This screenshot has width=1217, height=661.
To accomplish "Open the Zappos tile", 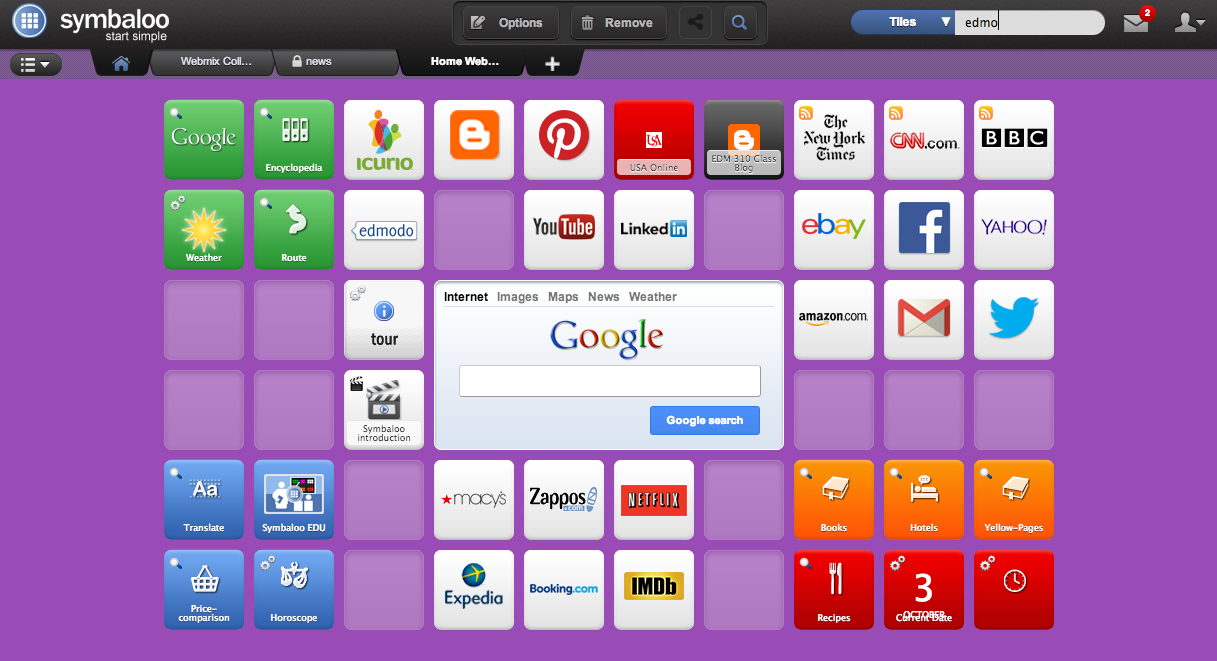I will coord(564,500).
